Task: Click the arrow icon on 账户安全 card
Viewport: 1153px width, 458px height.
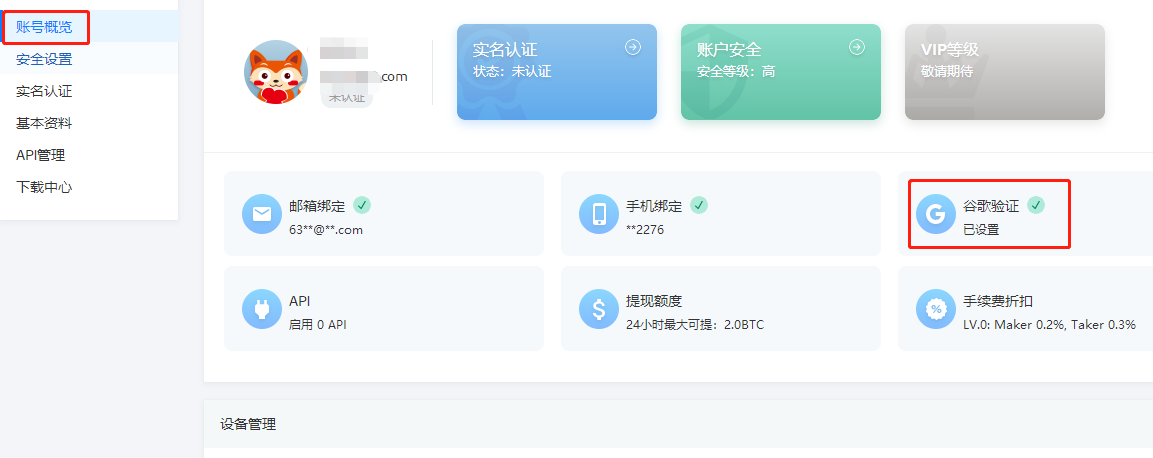Action: point(857,47)
